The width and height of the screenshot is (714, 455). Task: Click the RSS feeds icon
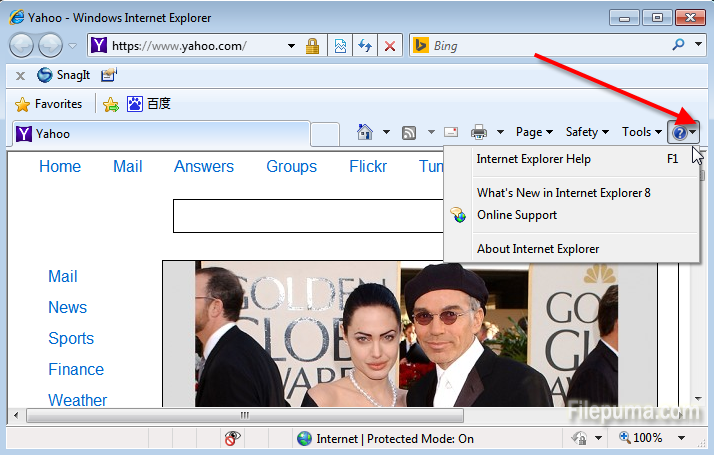coord(409,132)
